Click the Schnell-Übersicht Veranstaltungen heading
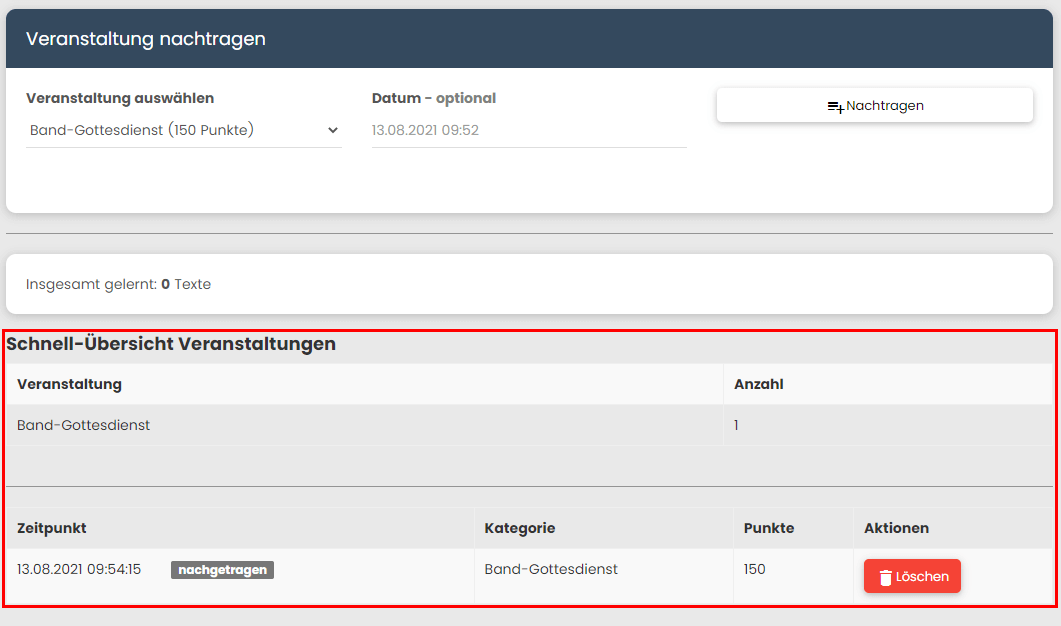The width and height of the screenshot is (1061, 626). tap(171, 344)
